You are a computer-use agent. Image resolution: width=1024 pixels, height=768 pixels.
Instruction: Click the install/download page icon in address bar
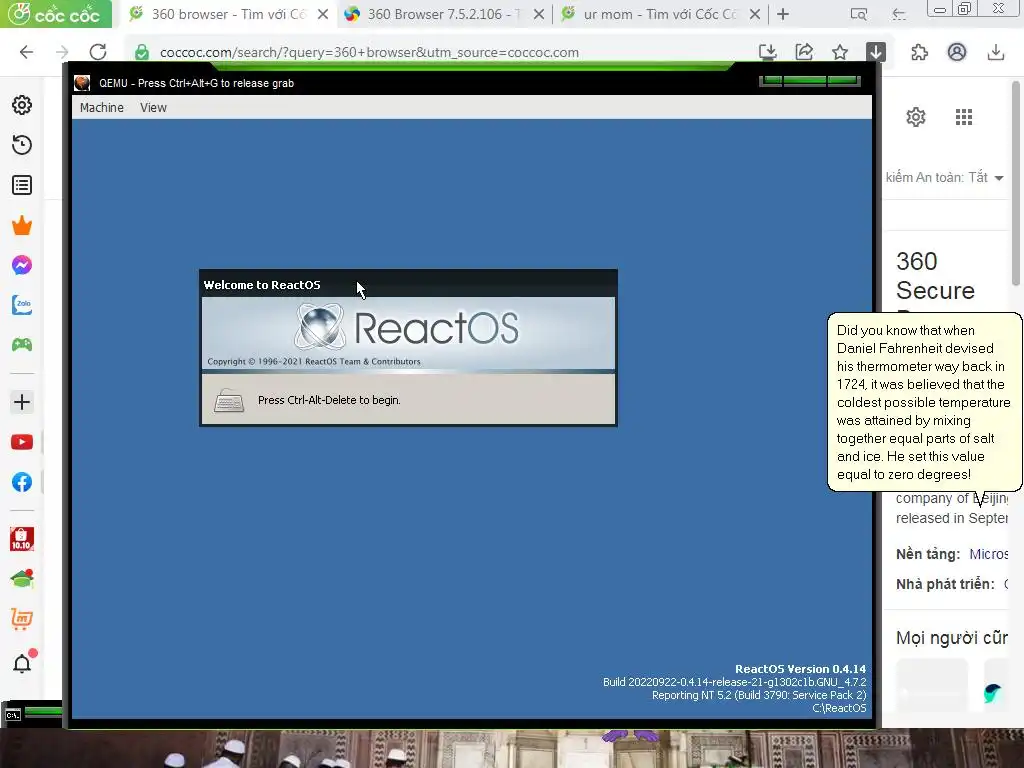(x=768, y=52)
